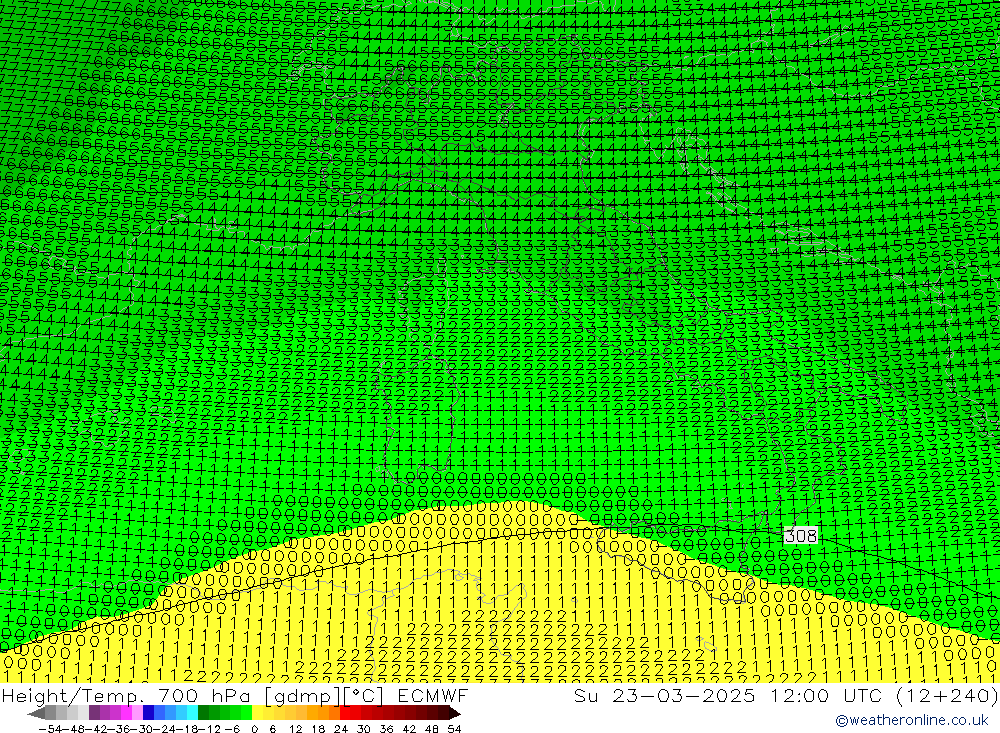Viewport: 1000px width, 733px height.
Task: Click the dark green swatch near legend -12
Action: (203, 713)
